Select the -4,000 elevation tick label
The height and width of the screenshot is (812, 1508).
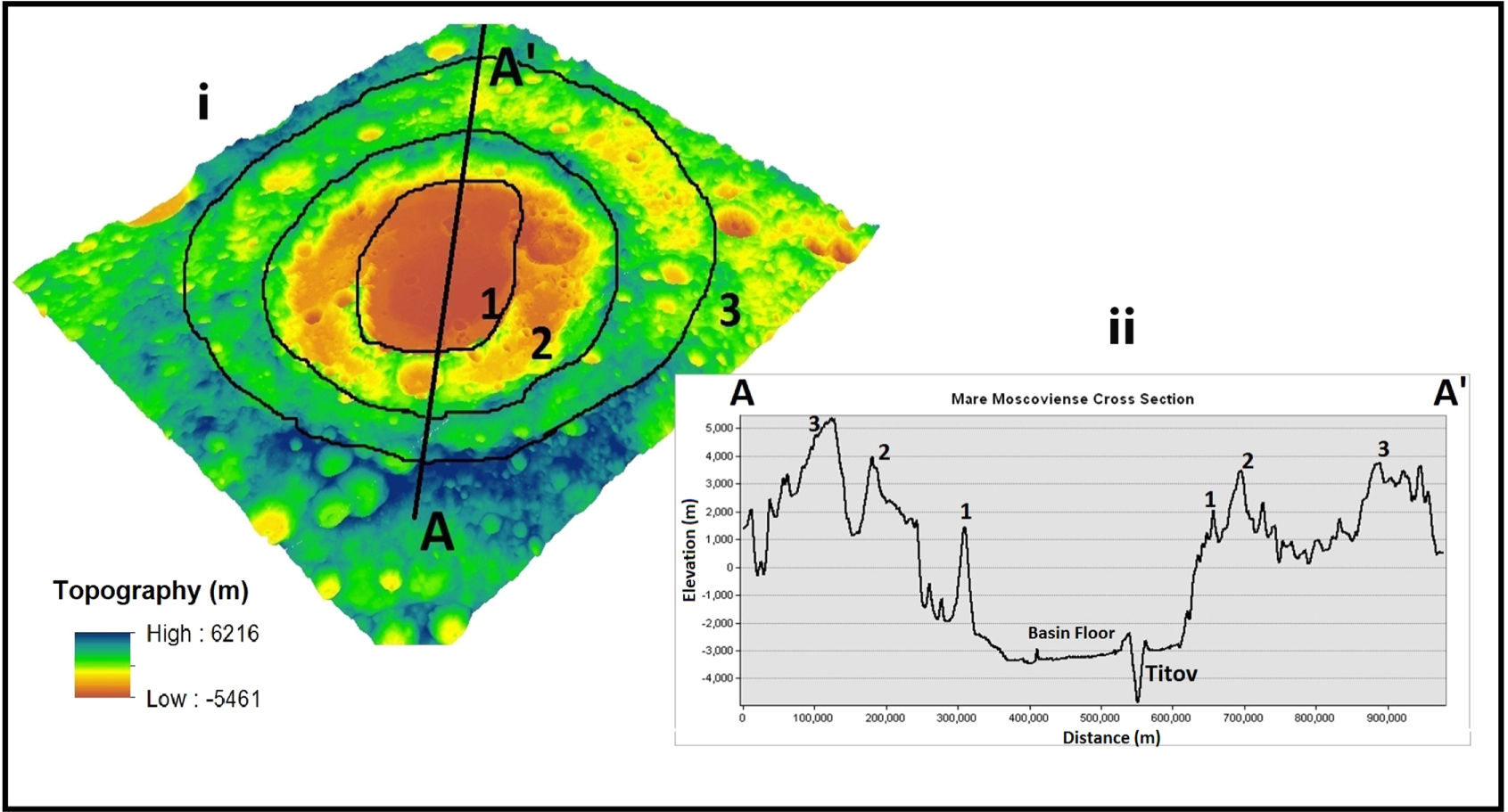point(716,678)
